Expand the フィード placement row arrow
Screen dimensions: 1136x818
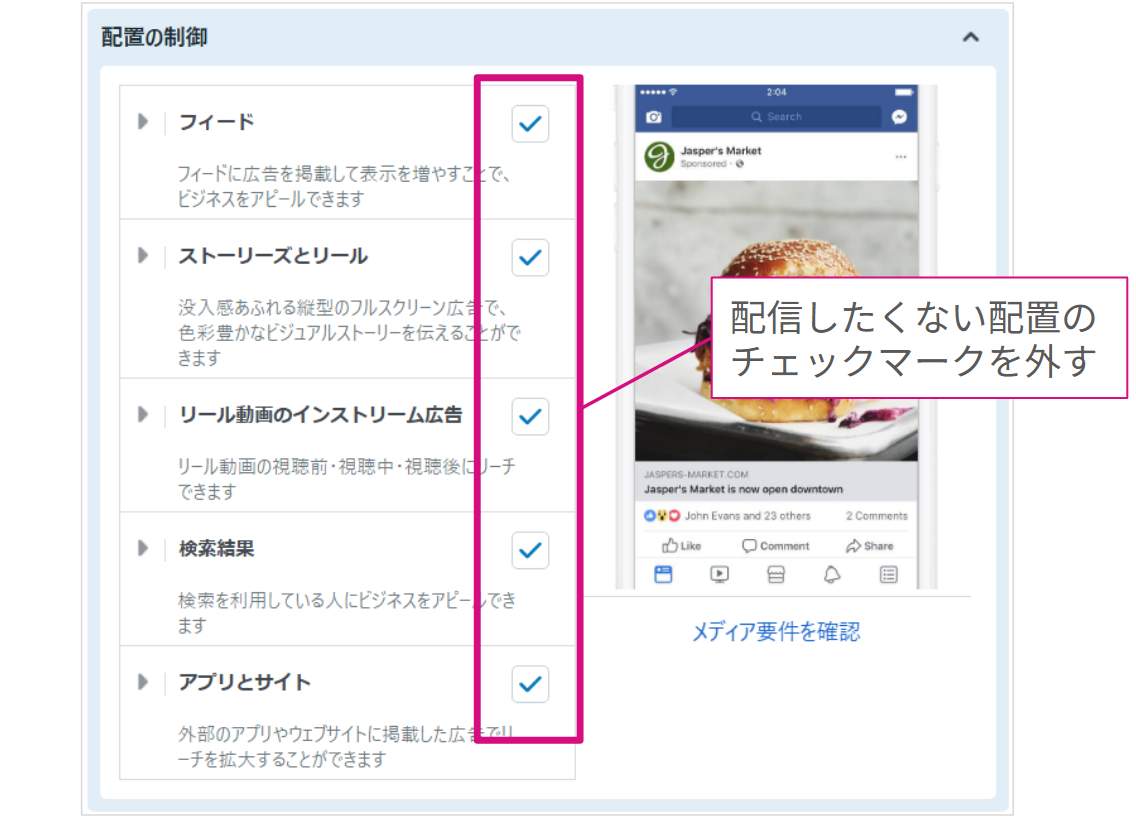[x=143, y=122]
